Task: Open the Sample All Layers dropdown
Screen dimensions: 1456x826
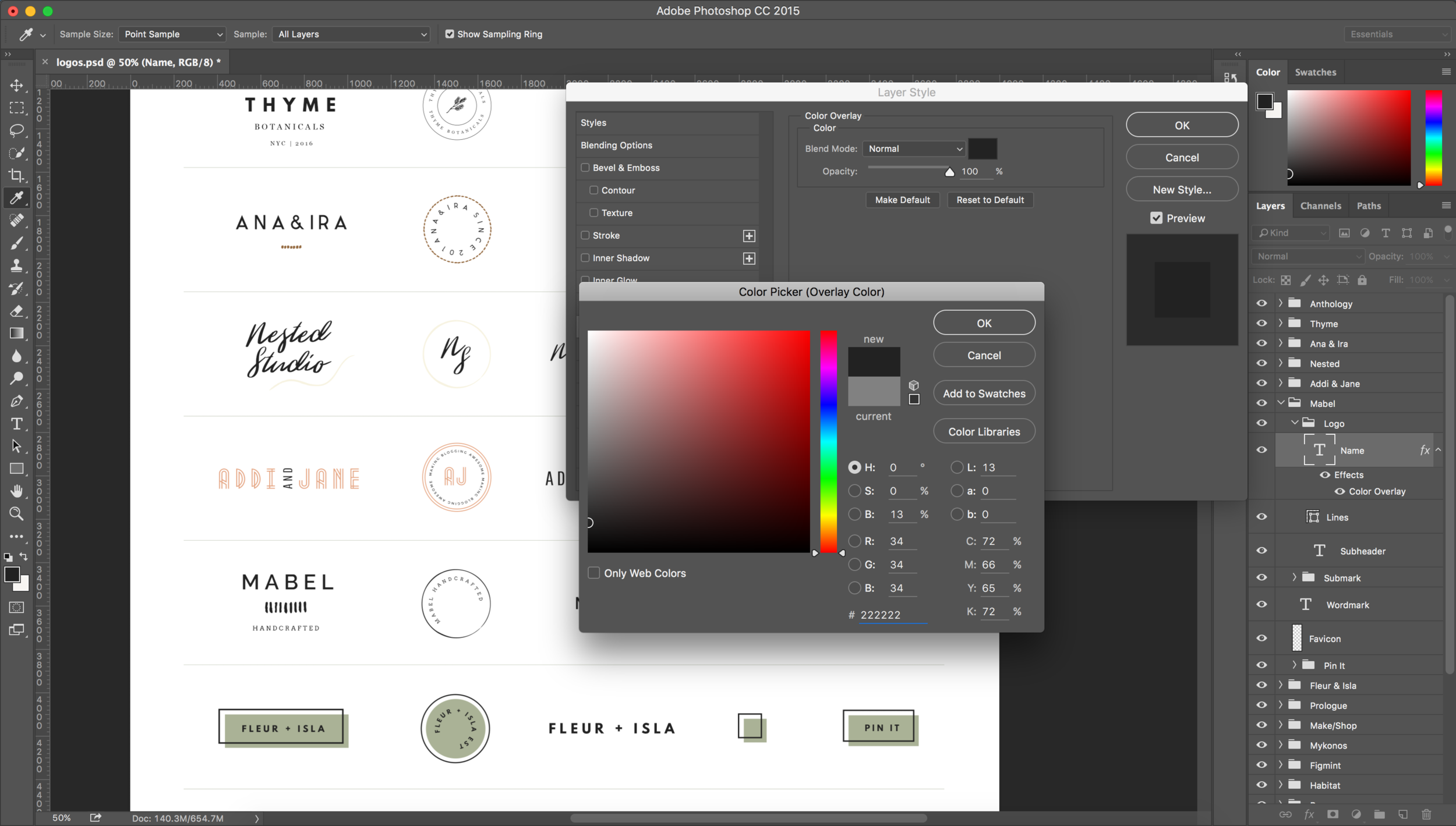Action: pyautogui.click(x=351, y=34)
